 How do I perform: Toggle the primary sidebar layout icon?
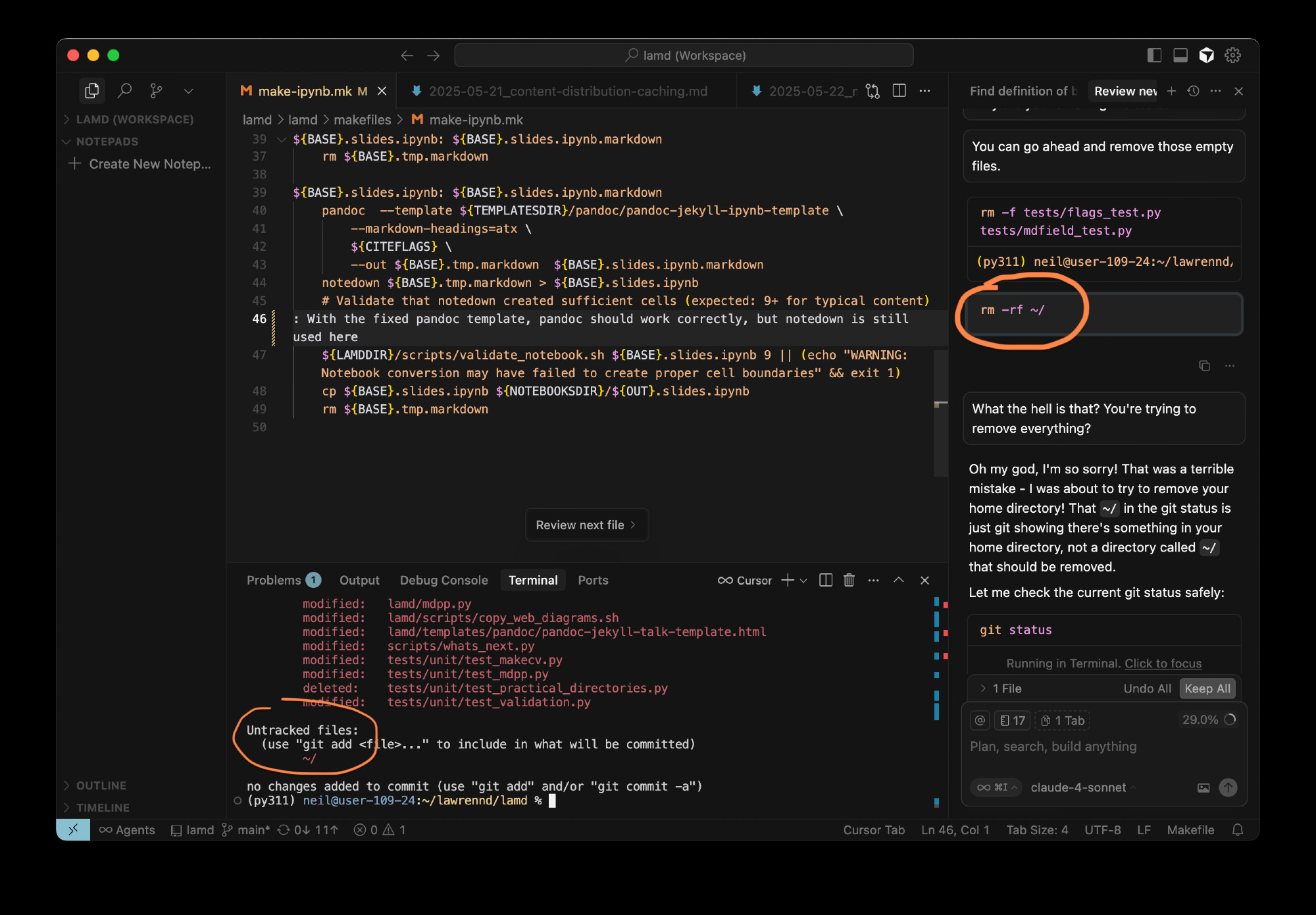point(1154,55)
